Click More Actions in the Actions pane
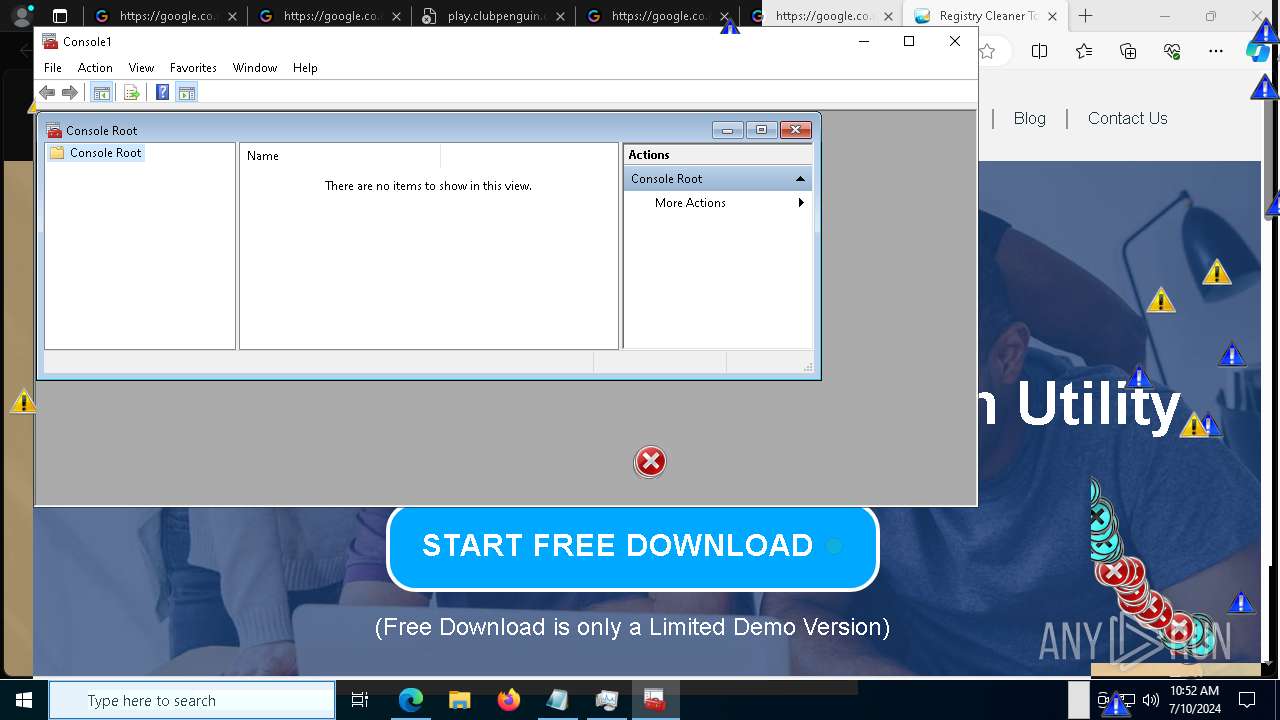 pyautogui.click(x=690, y=203)
